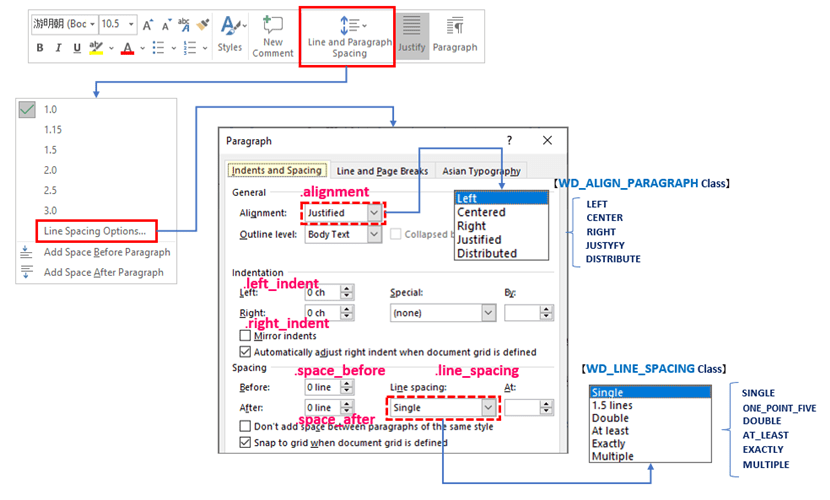The width and height of the screenshot is (830, 500).
Task: Open the Styles gallery
Action: click(230, 34)
